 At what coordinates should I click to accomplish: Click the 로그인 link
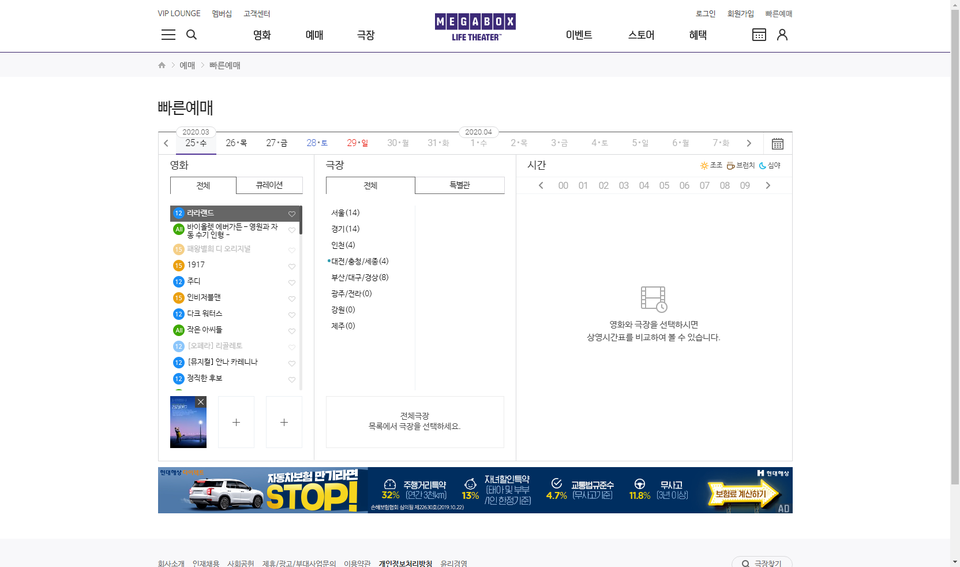(705, 14)
